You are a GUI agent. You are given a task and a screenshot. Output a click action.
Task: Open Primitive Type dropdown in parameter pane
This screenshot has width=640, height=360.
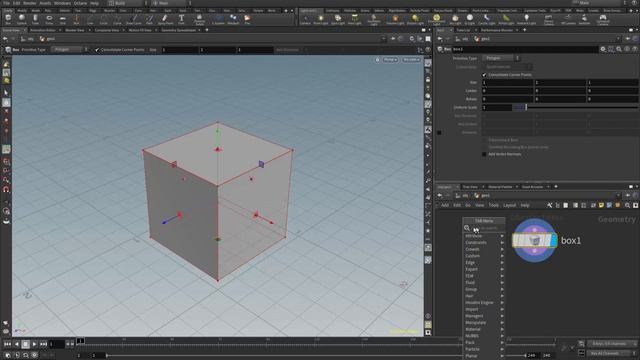click(x=502, y=58)
